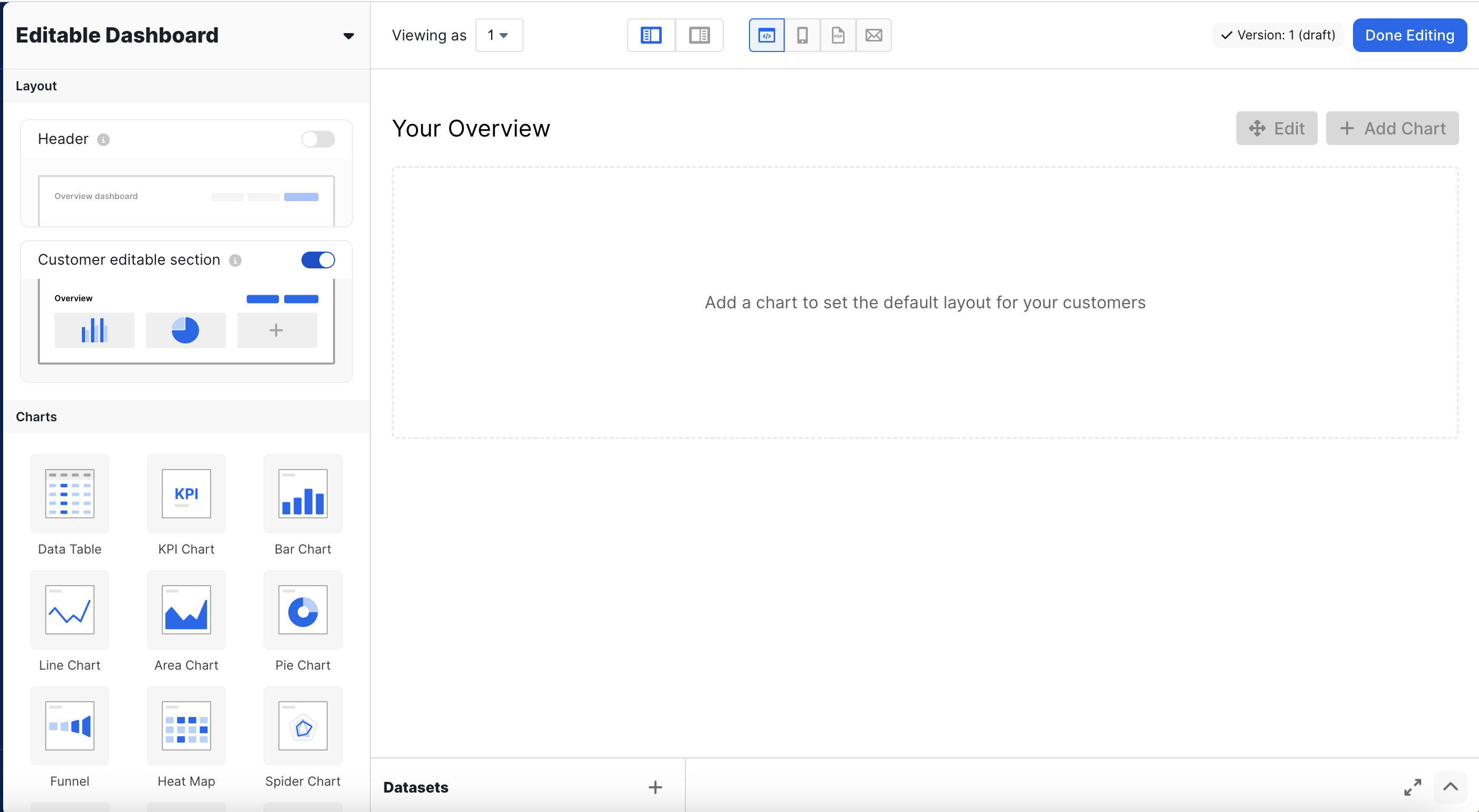The height and width of the screenshot is (812, 1479).
Task: Click the fullscreen expand arrows icon
Action: pyautogui.click(x=1412, y=787)
